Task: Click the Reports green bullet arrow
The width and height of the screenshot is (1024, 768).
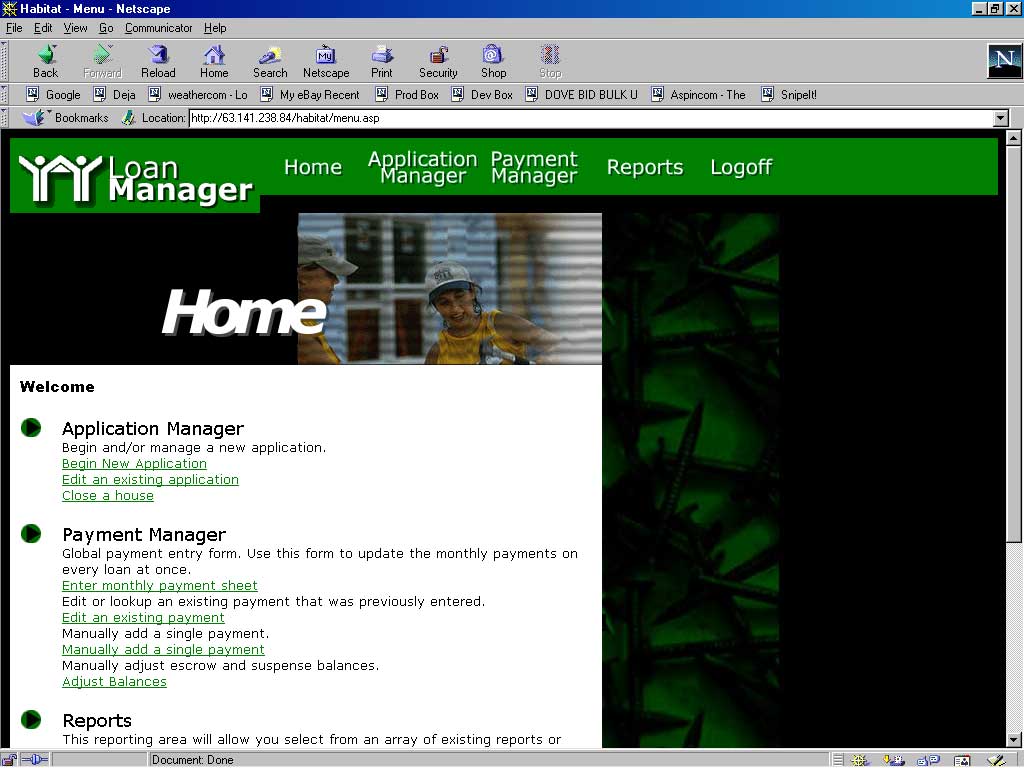Action: click(31, 720)
